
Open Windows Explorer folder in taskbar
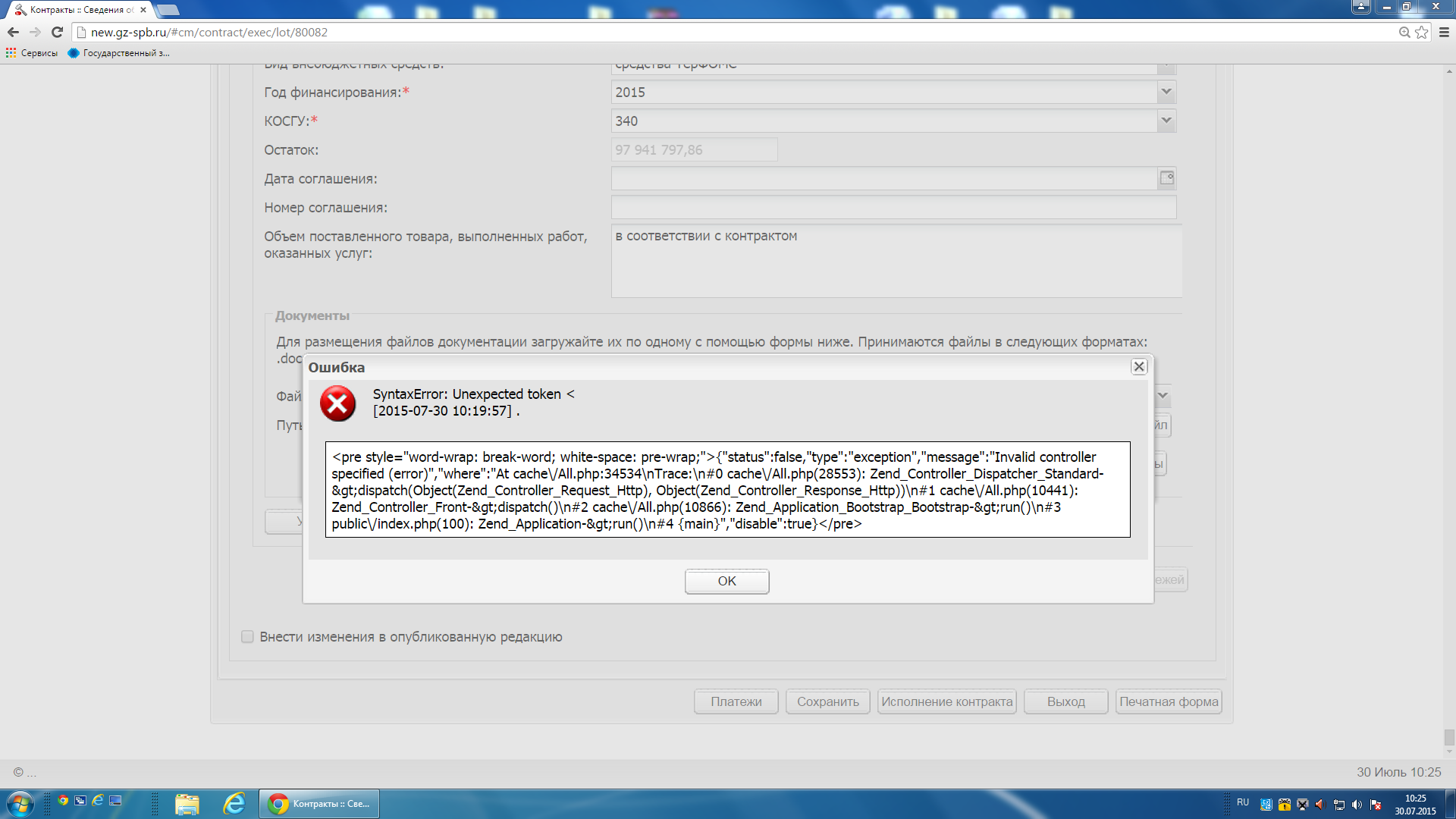pyautogui.click(x=187, y=804)
